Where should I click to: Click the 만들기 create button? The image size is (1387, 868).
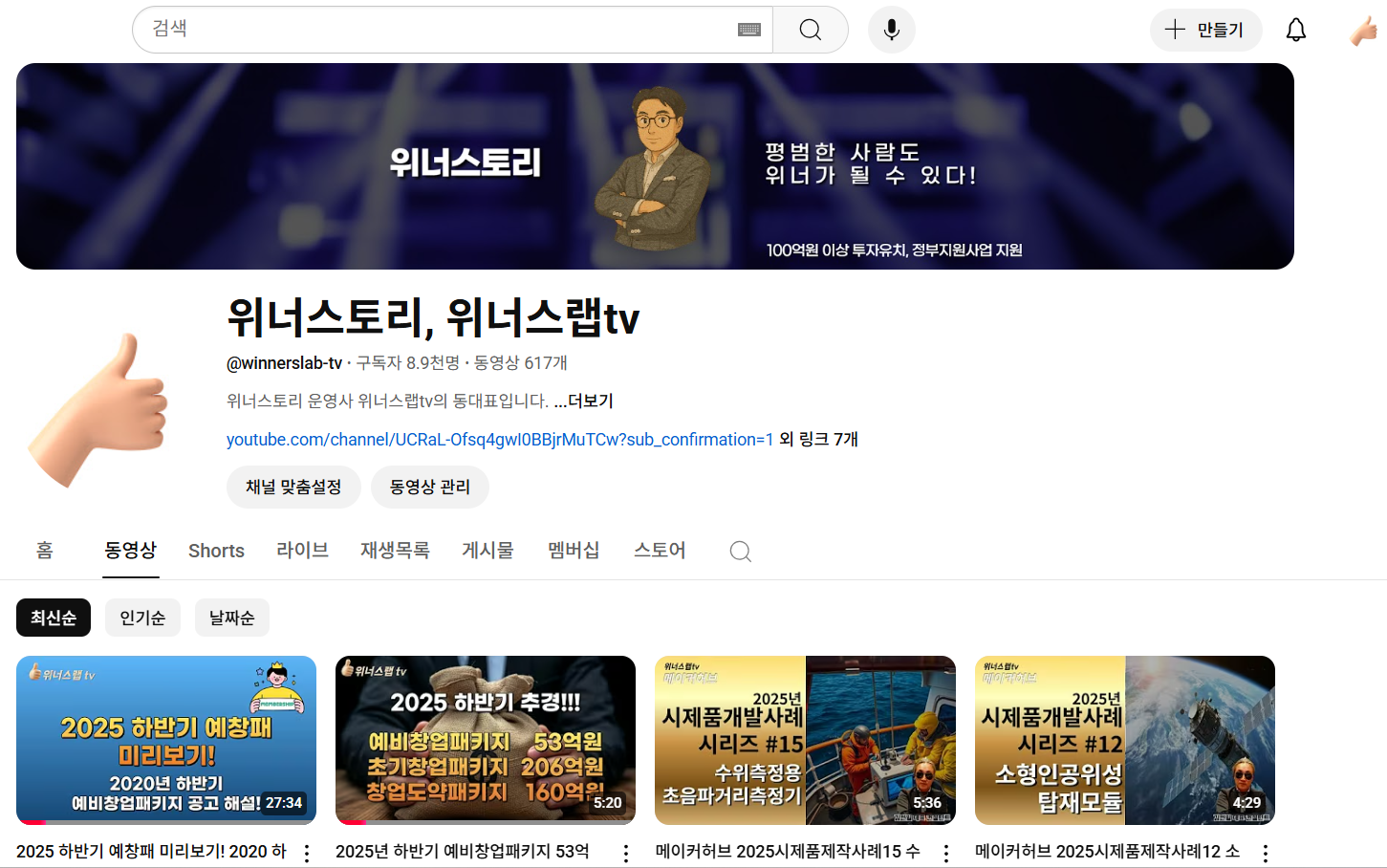click(x=1206, y=30)
